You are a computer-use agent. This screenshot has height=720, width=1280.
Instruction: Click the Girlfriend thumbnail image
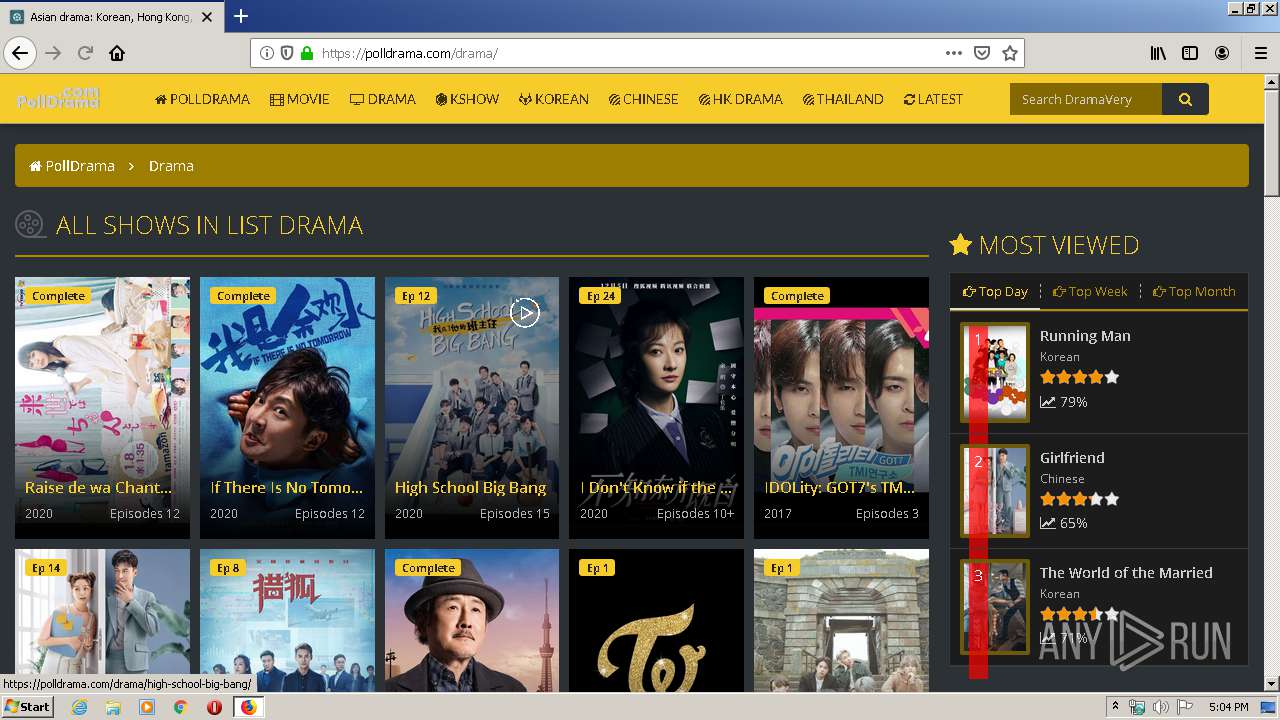tap(995, 490)
